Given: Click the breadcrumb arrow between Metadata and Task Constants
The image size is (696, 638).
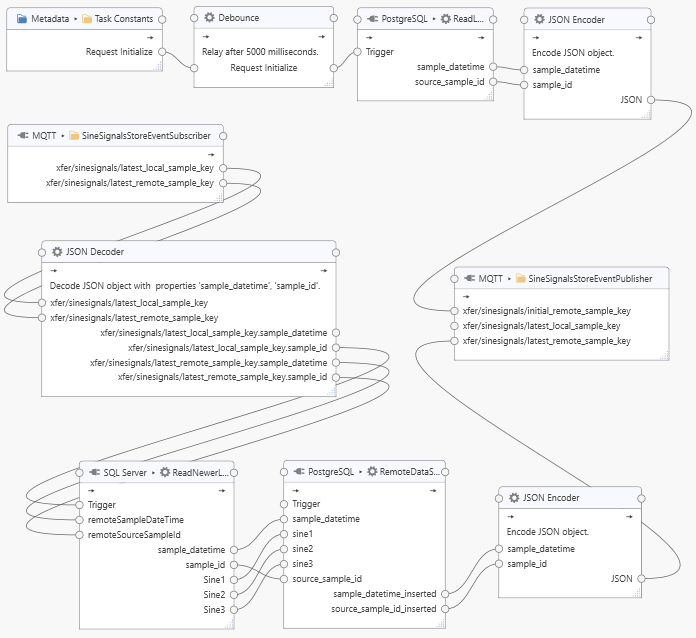Looking at the screenshot, I should [x=74, y=19].
